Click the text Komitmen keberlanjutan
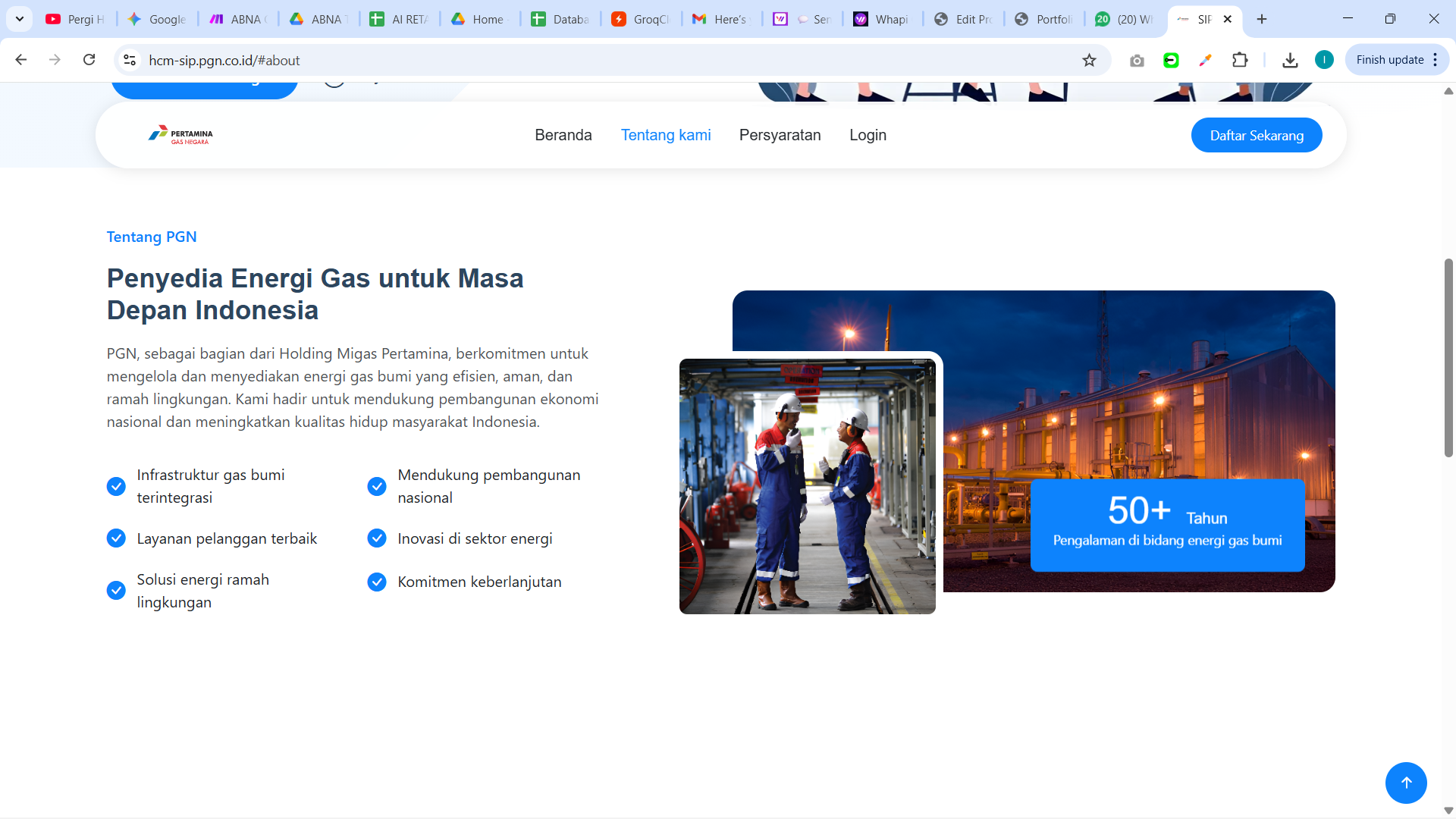 [x=479, y=582]
